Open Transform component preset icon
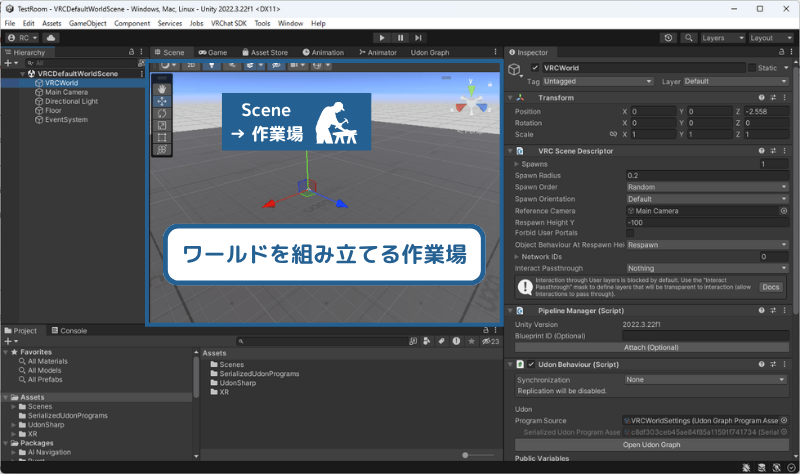800x474 pixels. pyautogui.click(x=773, y=97)
